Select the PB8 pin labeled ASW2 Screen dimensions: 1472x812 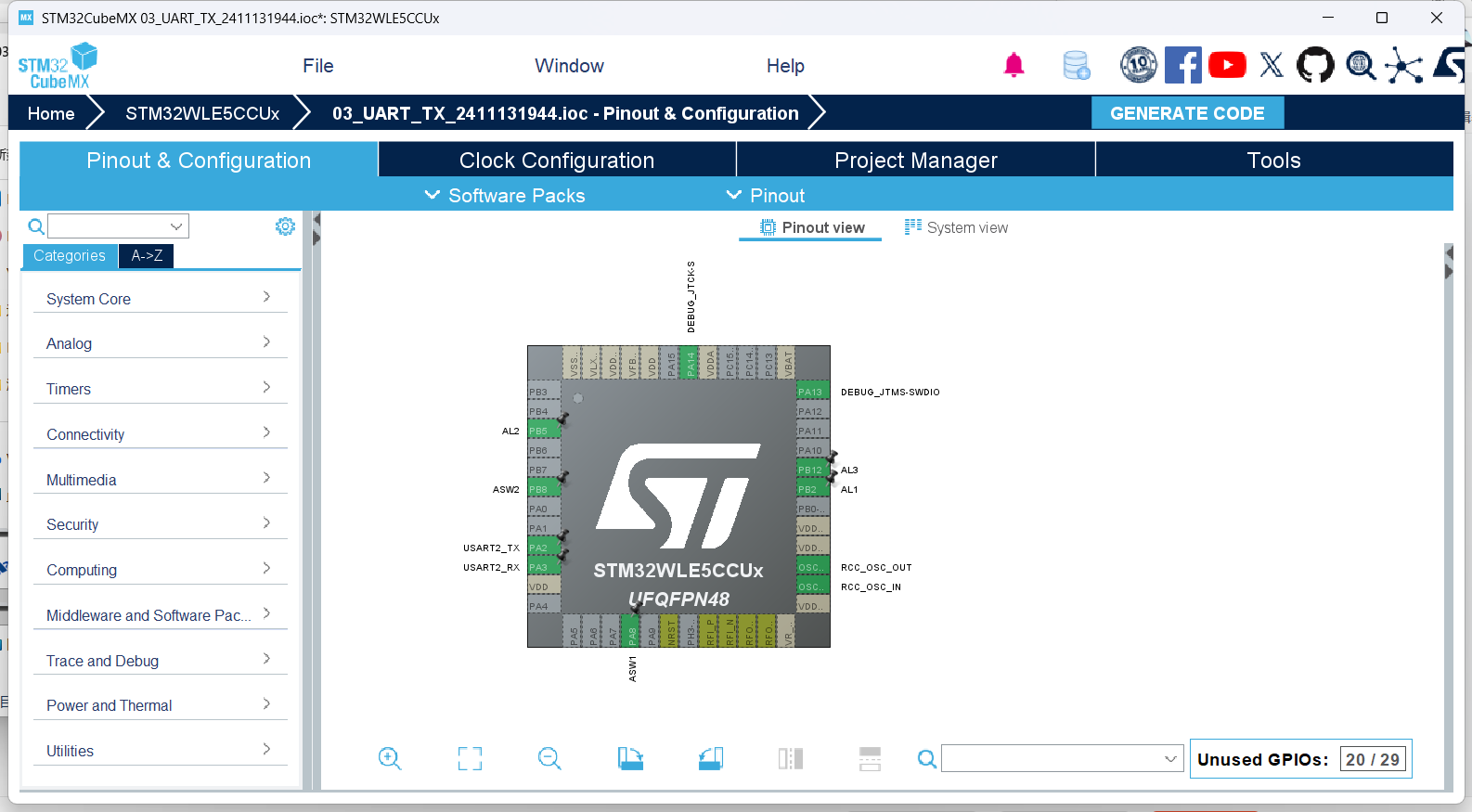(544, 489)
